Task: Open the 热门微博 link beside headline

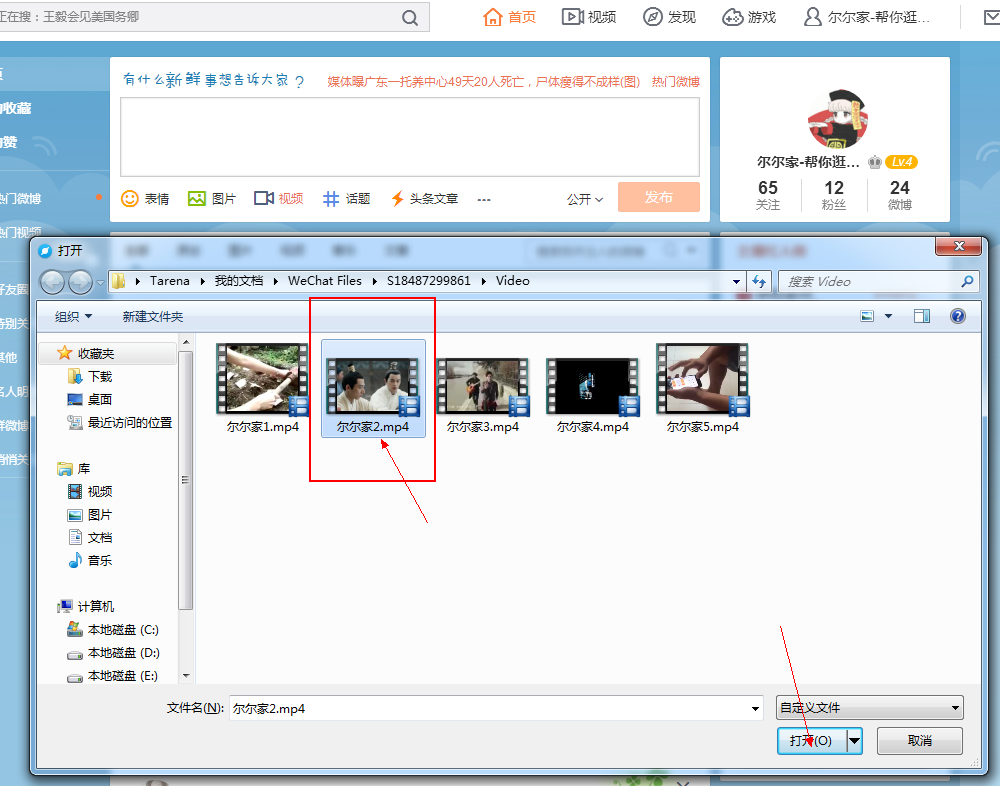Action: (x=675, y=82)
